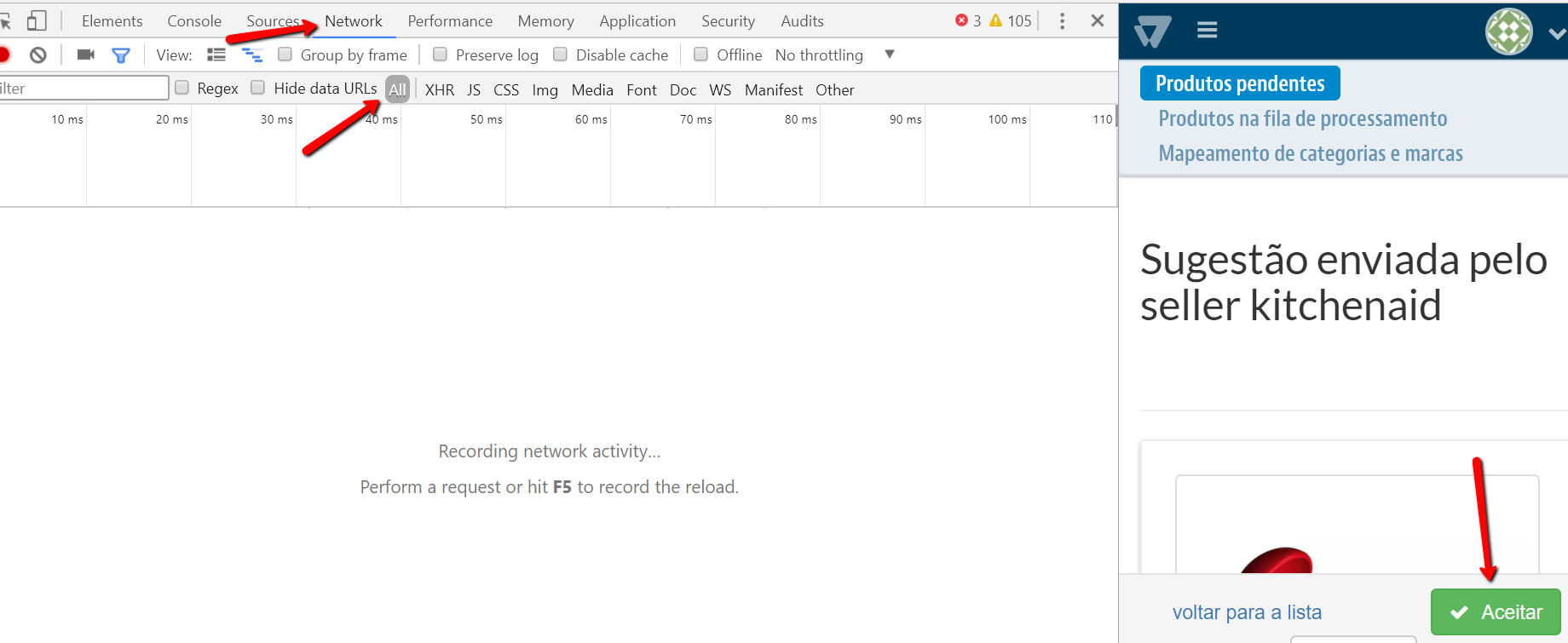
Task: Clear the network log with clear icon
Action: (x=37, y=55)
